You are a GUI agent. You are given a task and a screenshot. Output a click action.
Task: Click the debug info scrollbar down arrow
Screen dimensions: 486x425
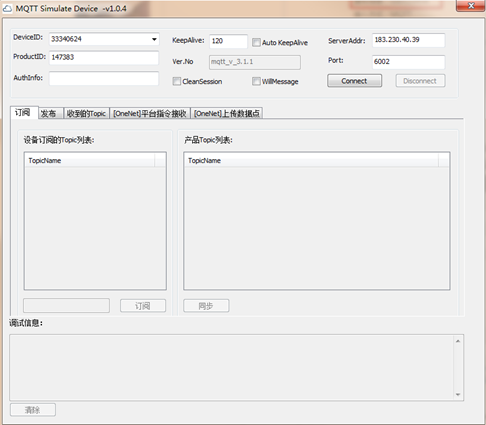458,394
